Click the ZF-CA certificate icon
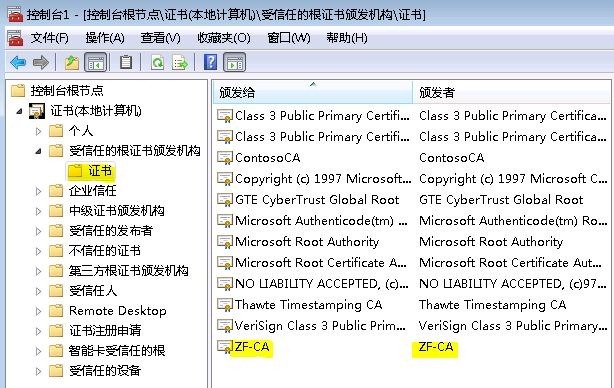This screenshot has height=388, width=614. [225, 347]
